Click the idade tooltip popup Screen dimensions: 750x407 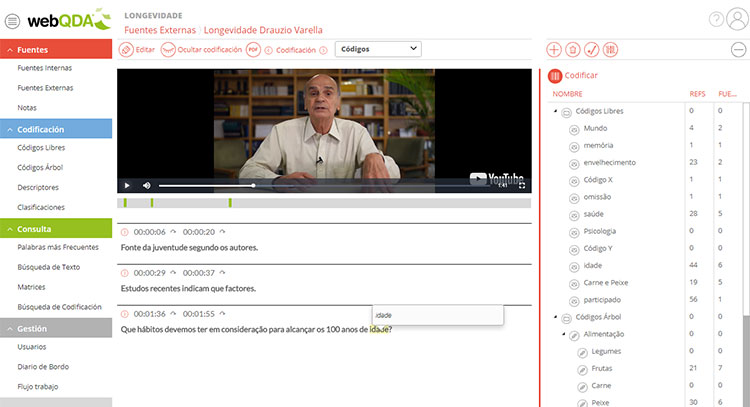438,315
